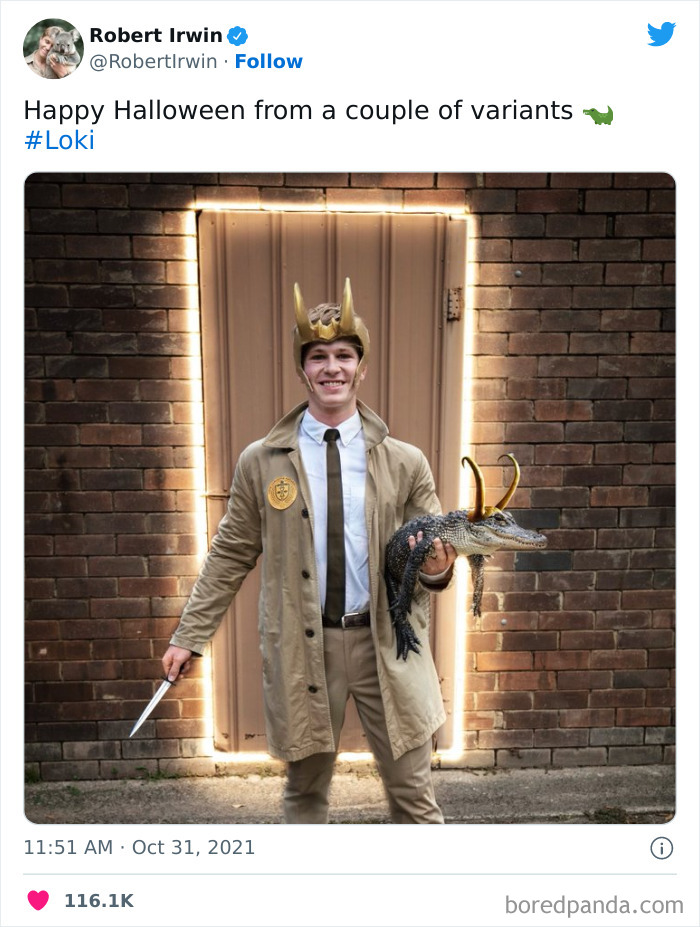
Task: Click the blue verified badge
Action: pyautogui.click(x=237, y=36)
